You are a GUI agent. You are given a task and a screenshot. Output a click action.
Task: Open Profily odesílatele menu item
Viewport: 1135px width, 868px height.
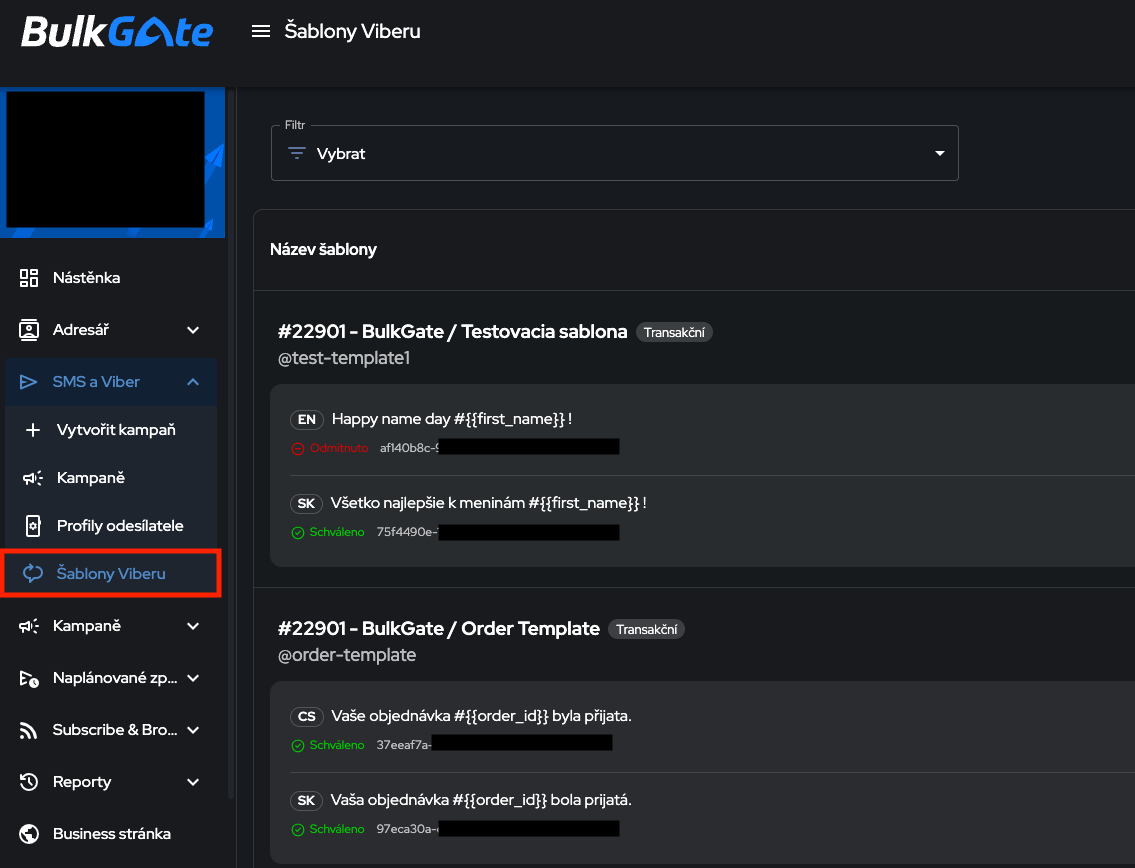tap(111, 526)
